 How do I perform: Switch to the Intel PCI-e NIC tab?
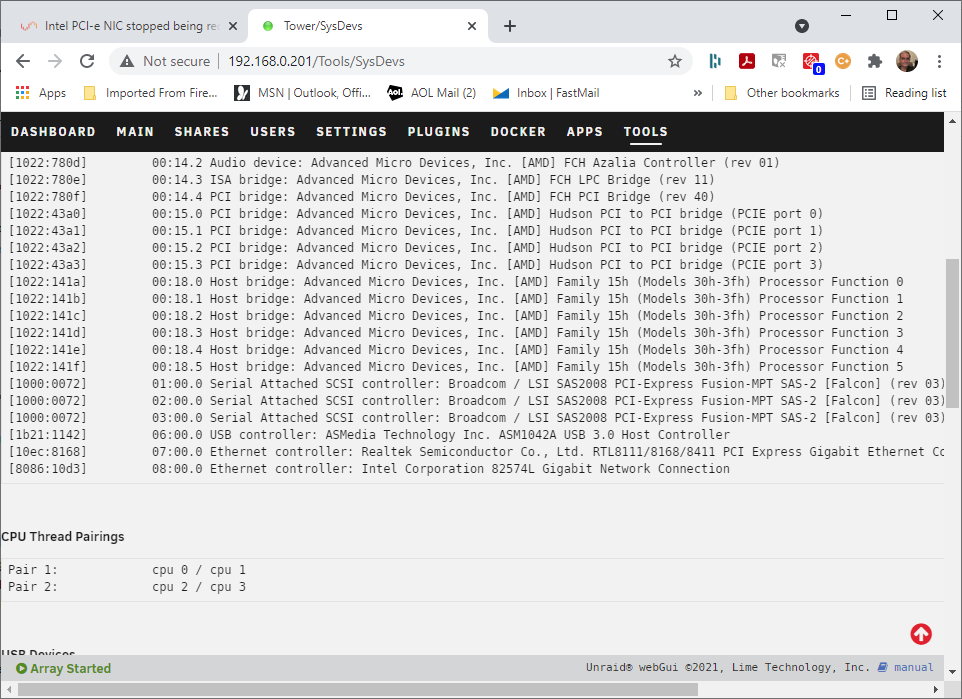pos(125,26)
